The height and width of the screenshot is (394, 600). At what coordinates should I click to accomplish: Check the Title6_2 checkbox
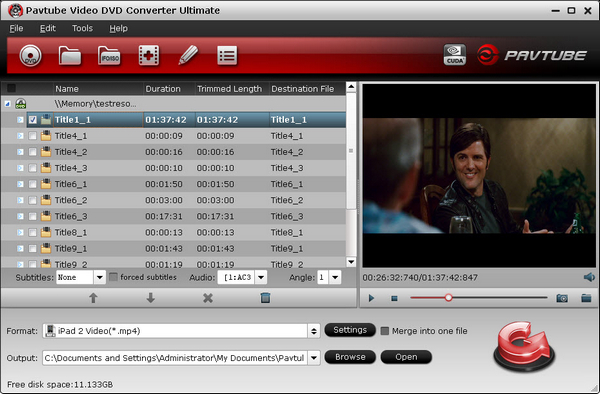(33, 200)
